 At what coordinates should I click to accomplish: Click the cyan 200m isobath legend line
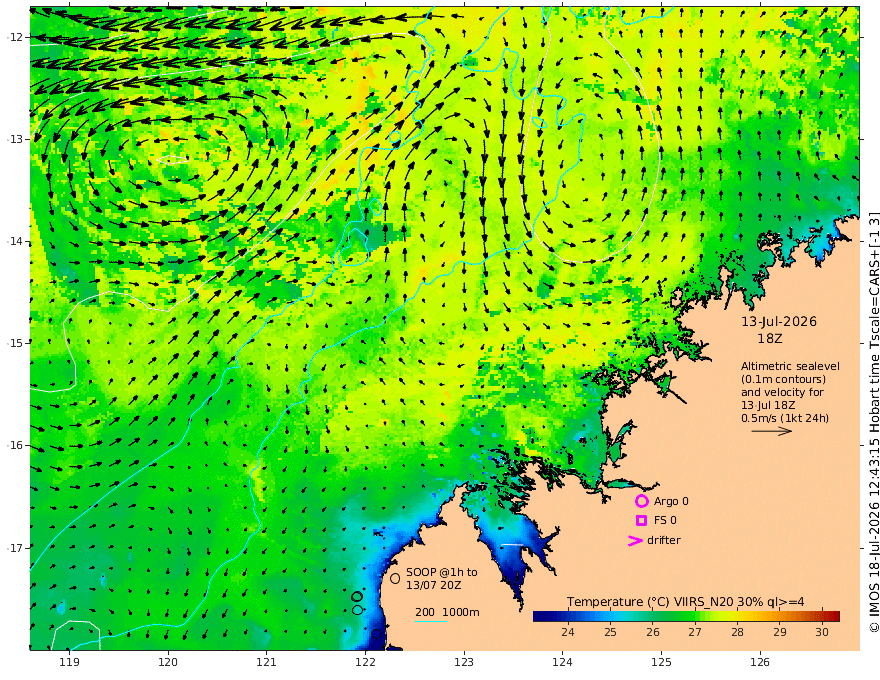coord(430,621)
